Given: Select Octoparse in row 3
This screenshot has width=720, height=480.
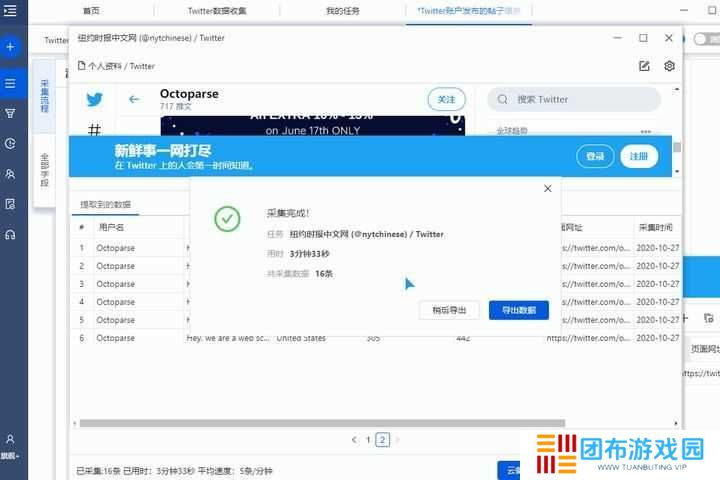Looking at the screenshot, I should point(116,284).
